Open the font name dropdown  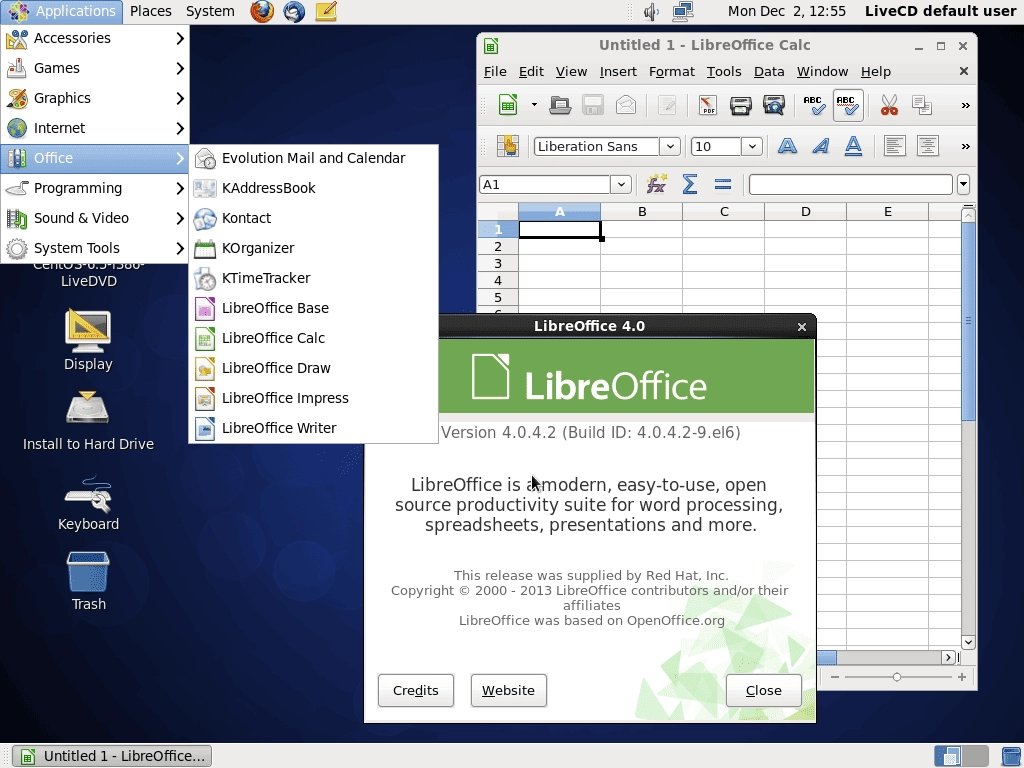coord(669,146)
